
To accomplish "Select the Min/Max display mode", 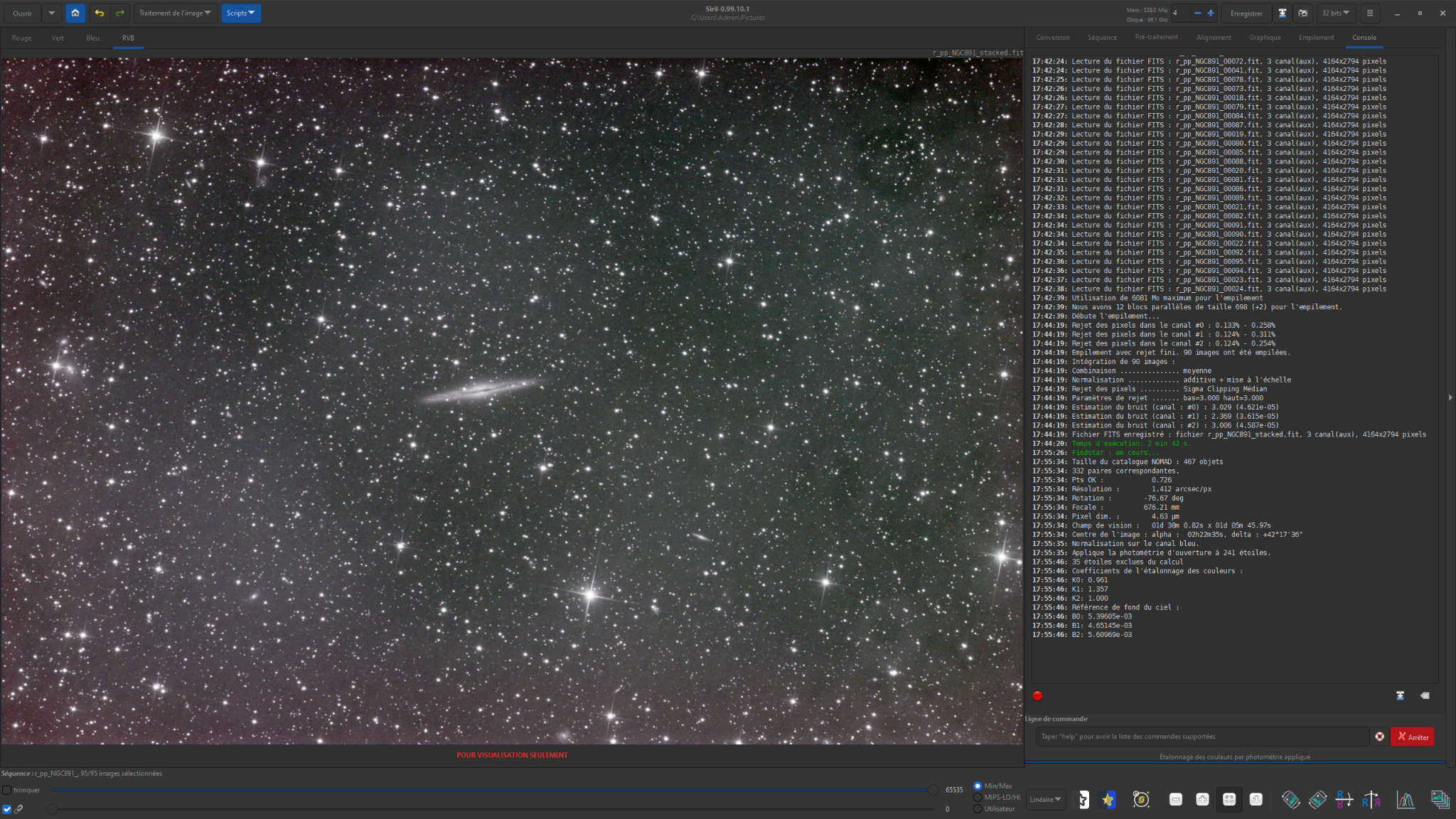I will click(978, 786).
